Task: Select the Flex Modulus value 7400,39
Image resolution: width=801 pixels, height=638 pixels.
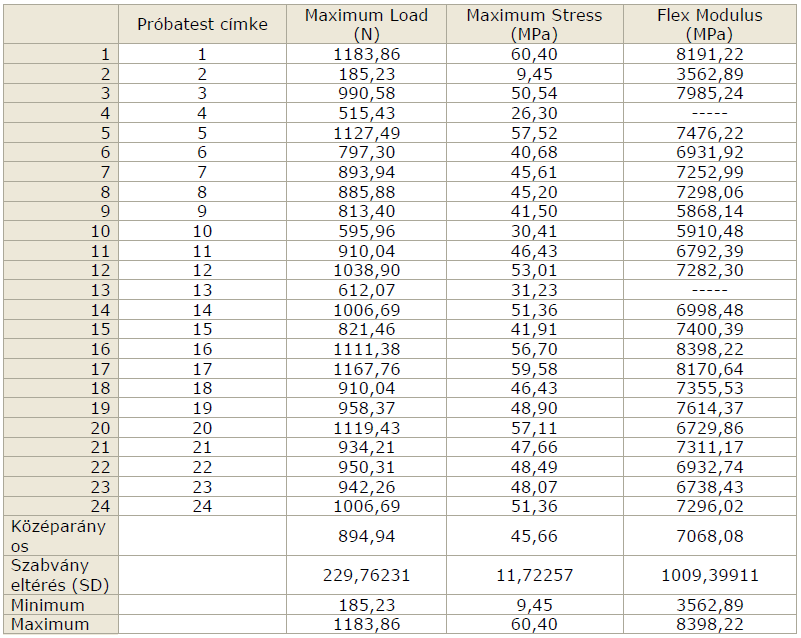Action: pyautogui.click(x=710, y=329)
